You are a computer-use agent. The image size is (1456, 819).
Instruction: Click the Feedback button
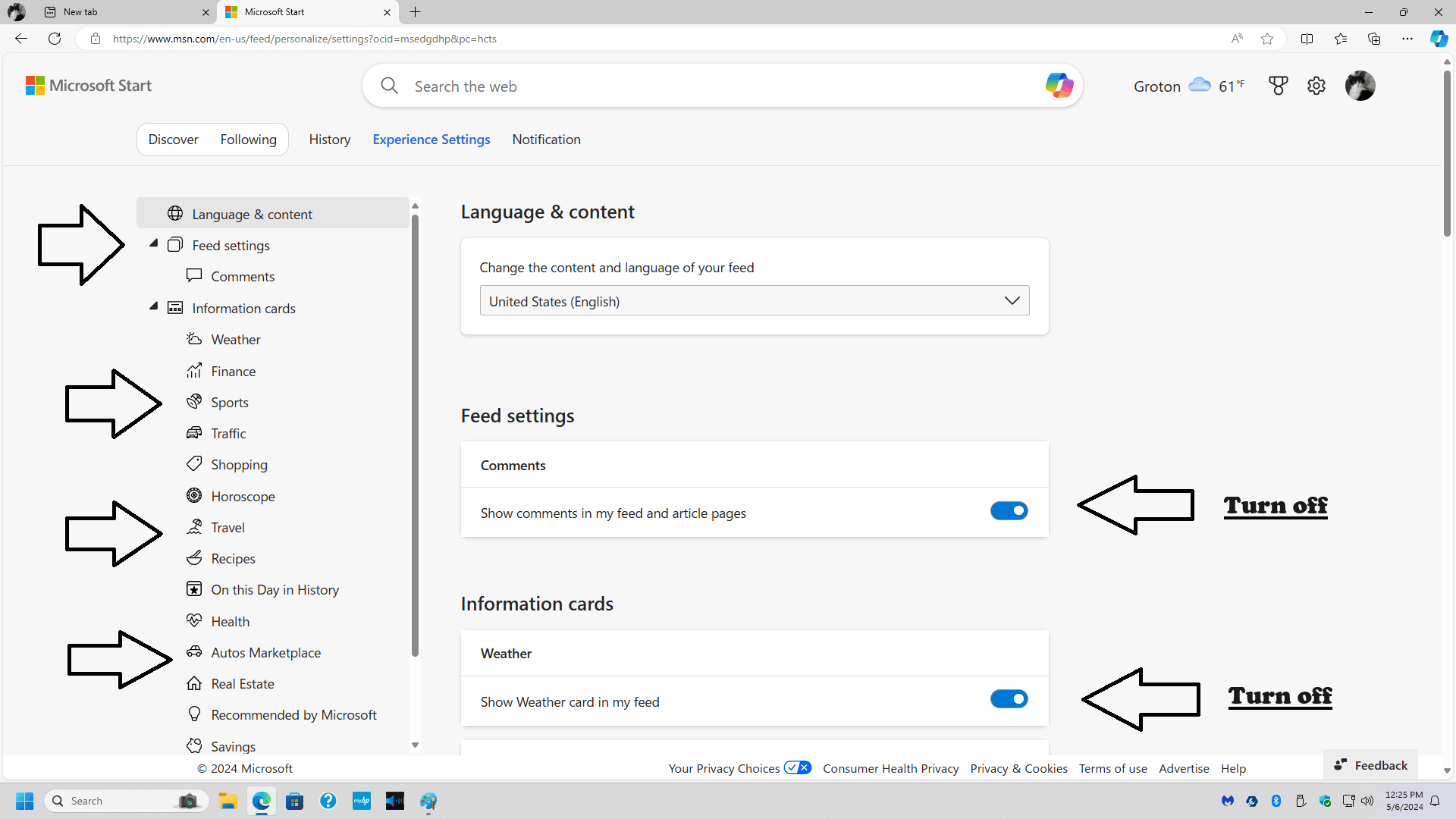tap(1370, 765)
